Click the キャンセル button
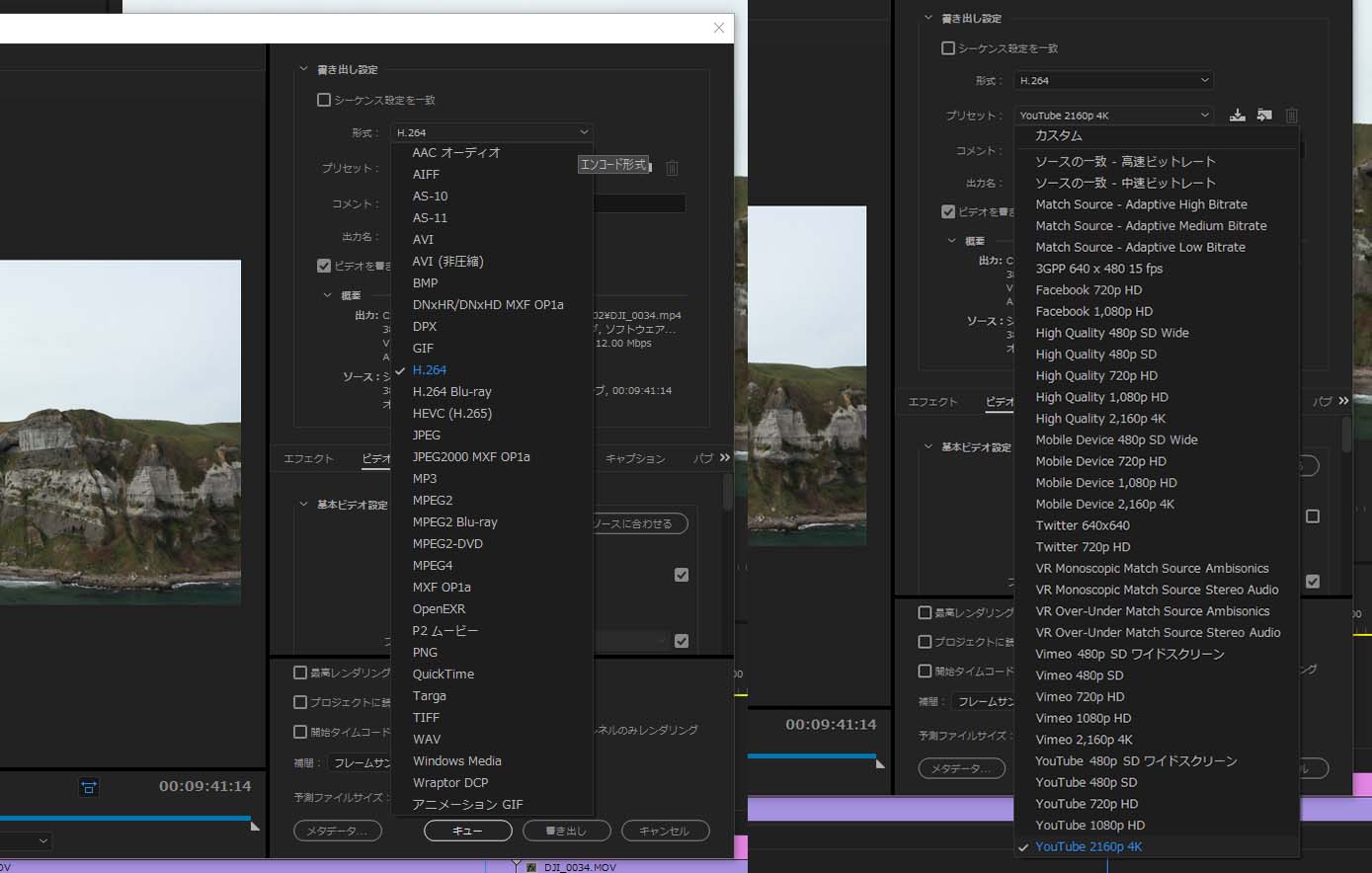Screen dimensions: 1372x873 coord(665,832)
